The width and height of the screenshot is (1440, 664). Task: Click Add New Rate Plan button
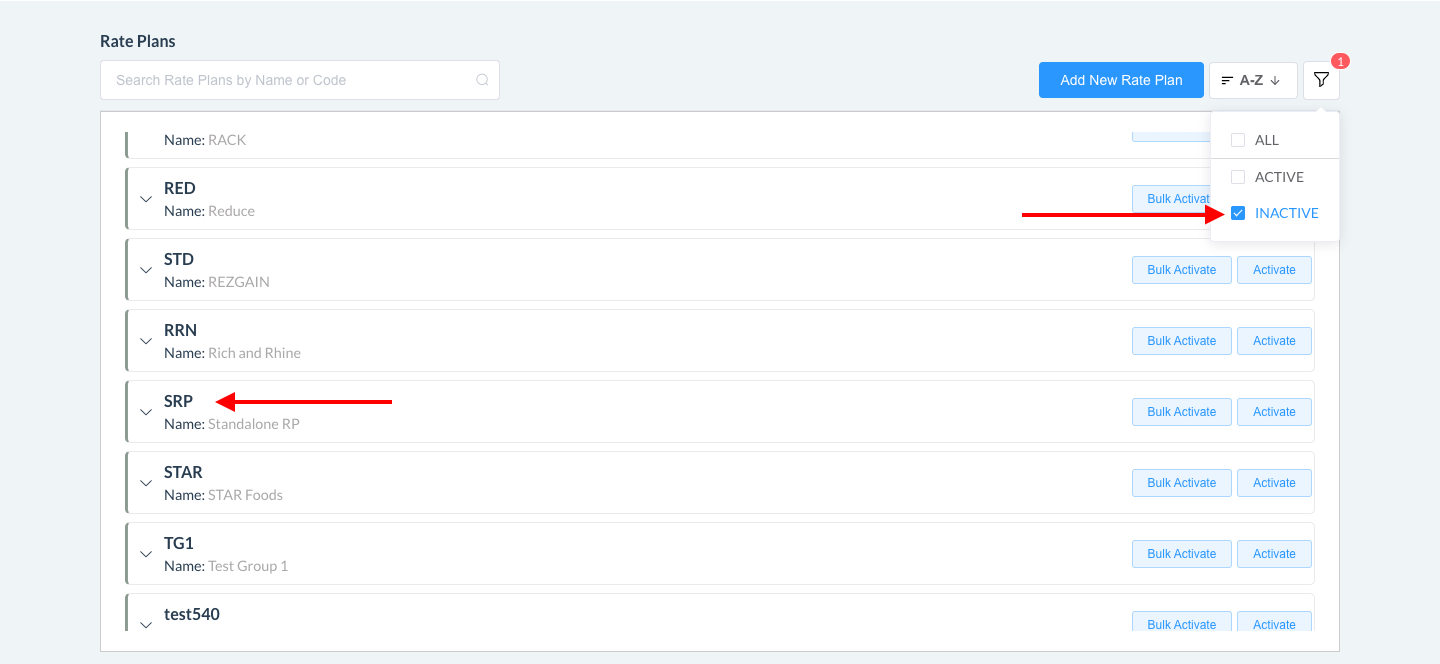tap(1121, 80)
